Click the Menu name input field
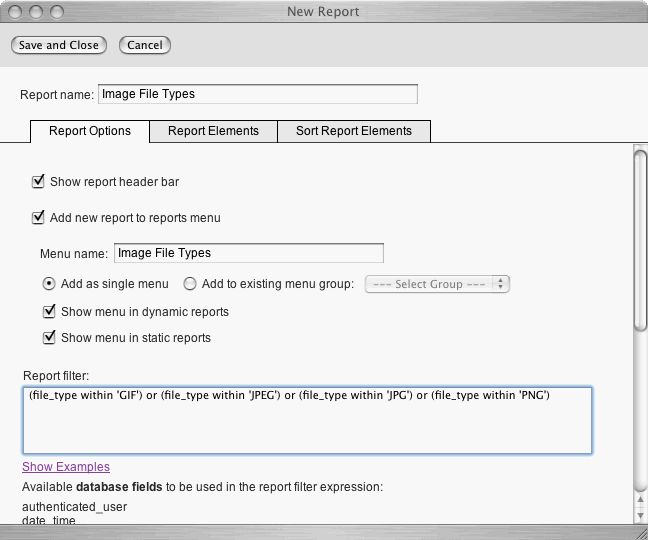This screenshot has width=648, height=540. (249, 253)
